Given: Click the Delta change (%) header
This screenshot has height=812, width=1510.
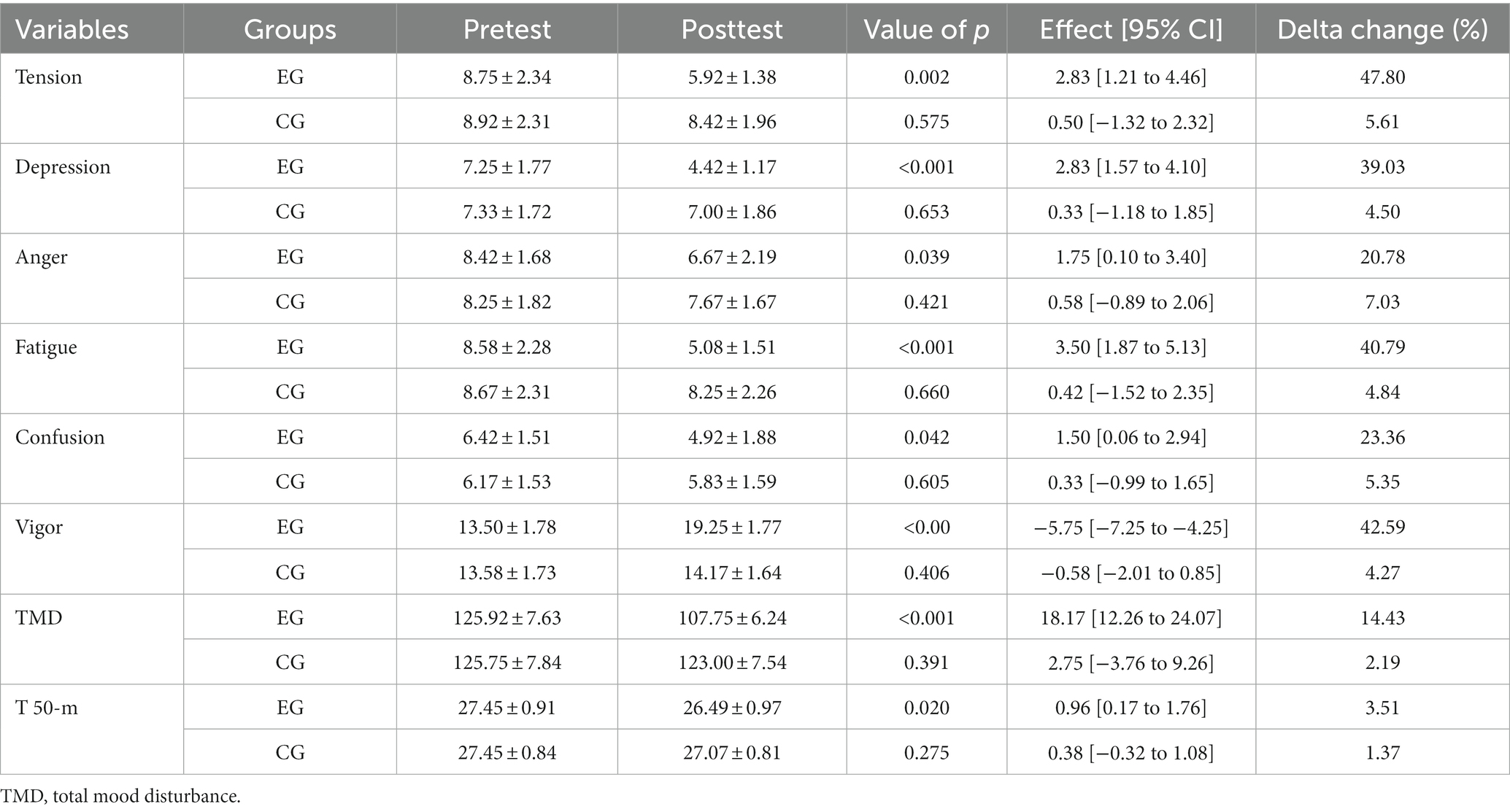Looking at the screenshot, I should point(1382,30).
